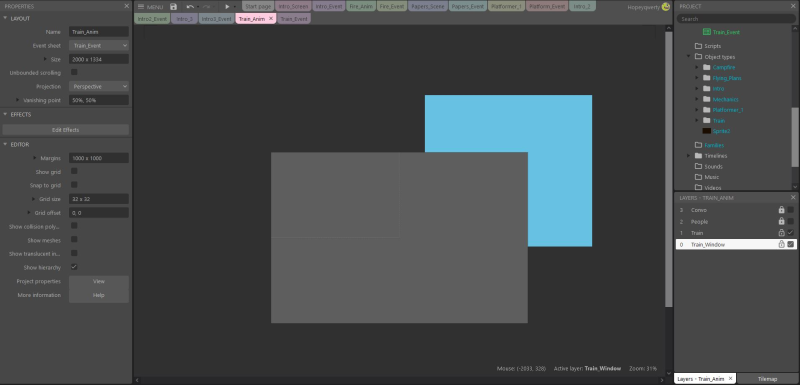This screenshot has height=385, width=800.
Task: Click the Help button
Action: [x=99, y=295]
